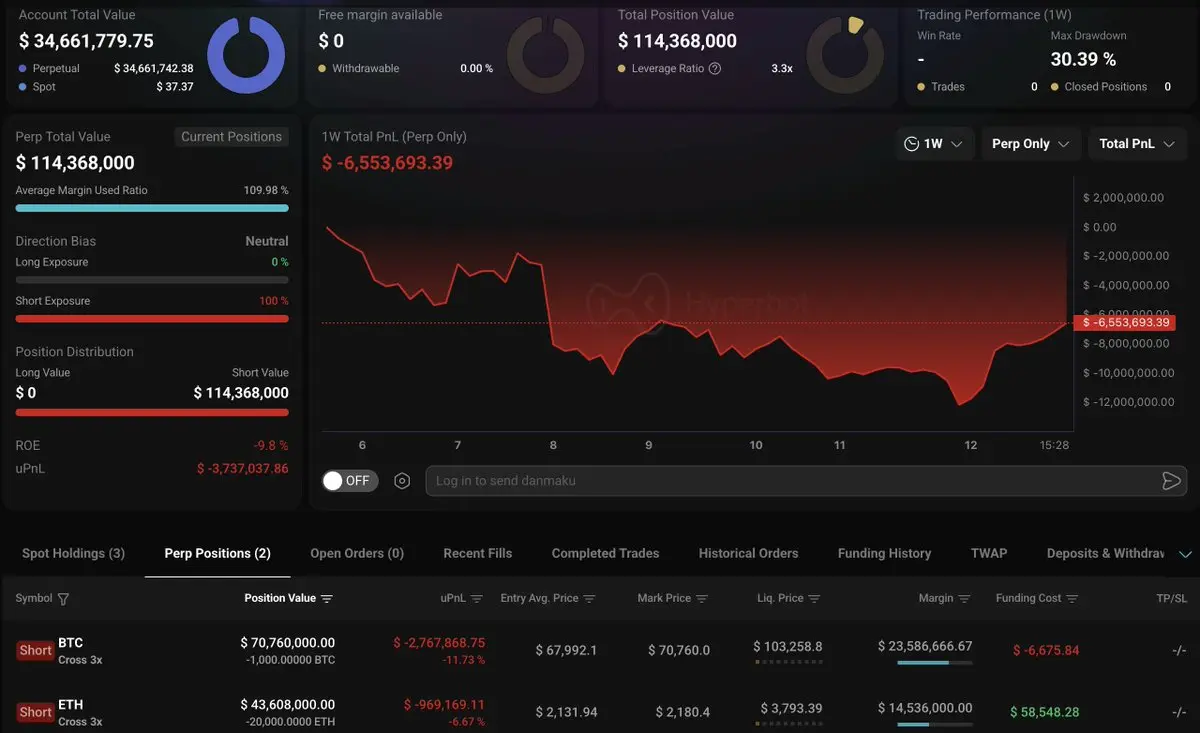1200x733 pixels.
Task: Click the BTC symbol name
Action: (x=71, y=643)
